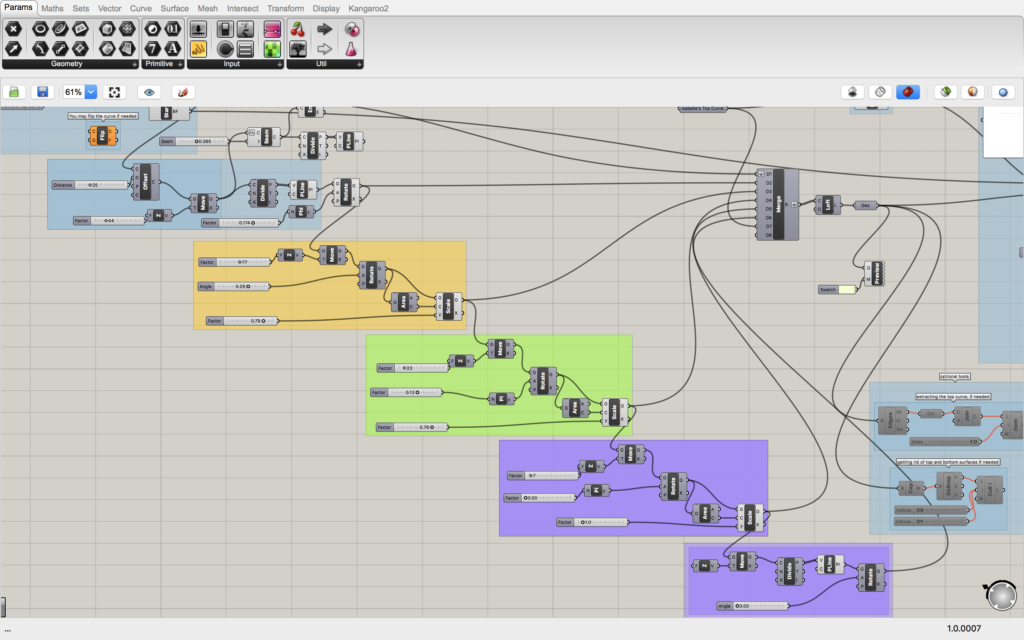
Task: Select the Mesh parameter icon
Action: click(x=127, y=29)
